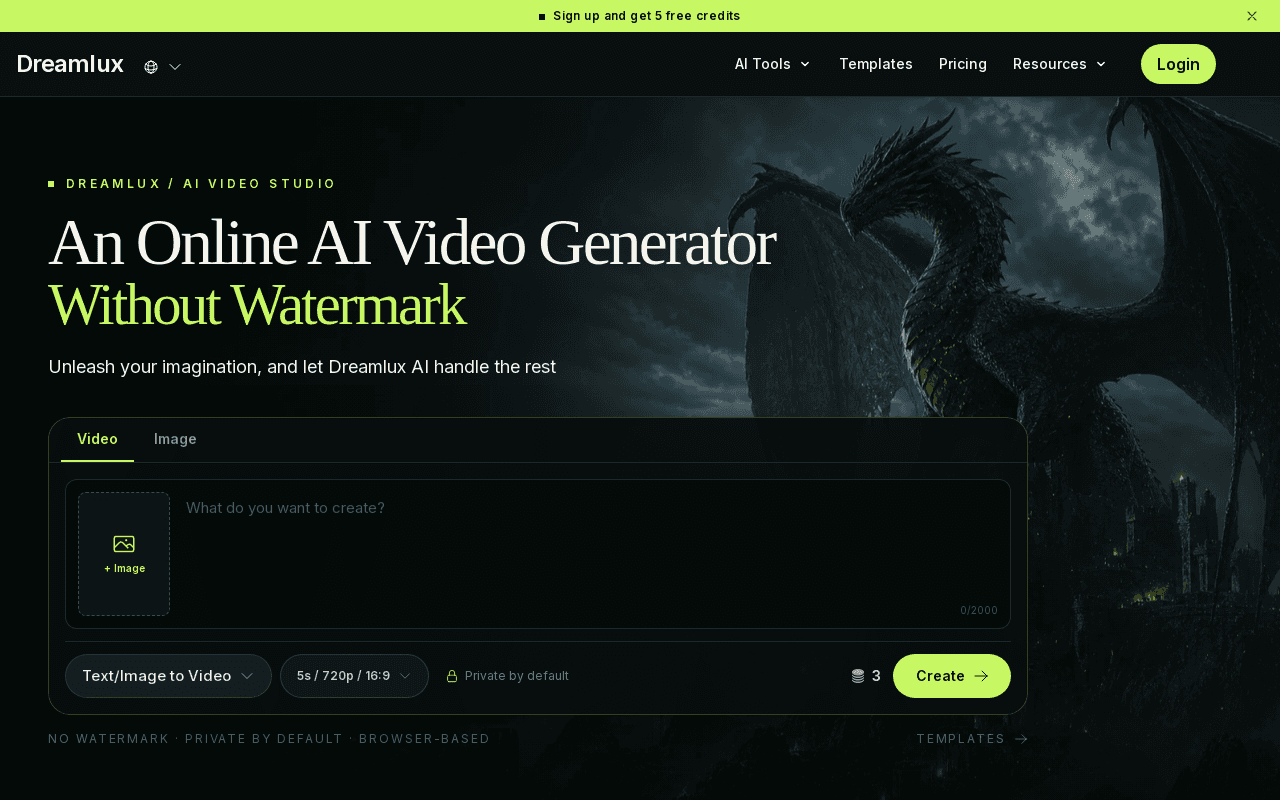Open the Text/Image to Video mode dropdown
The height and width of the screenshot is (800, 1280).
point(168,676)
